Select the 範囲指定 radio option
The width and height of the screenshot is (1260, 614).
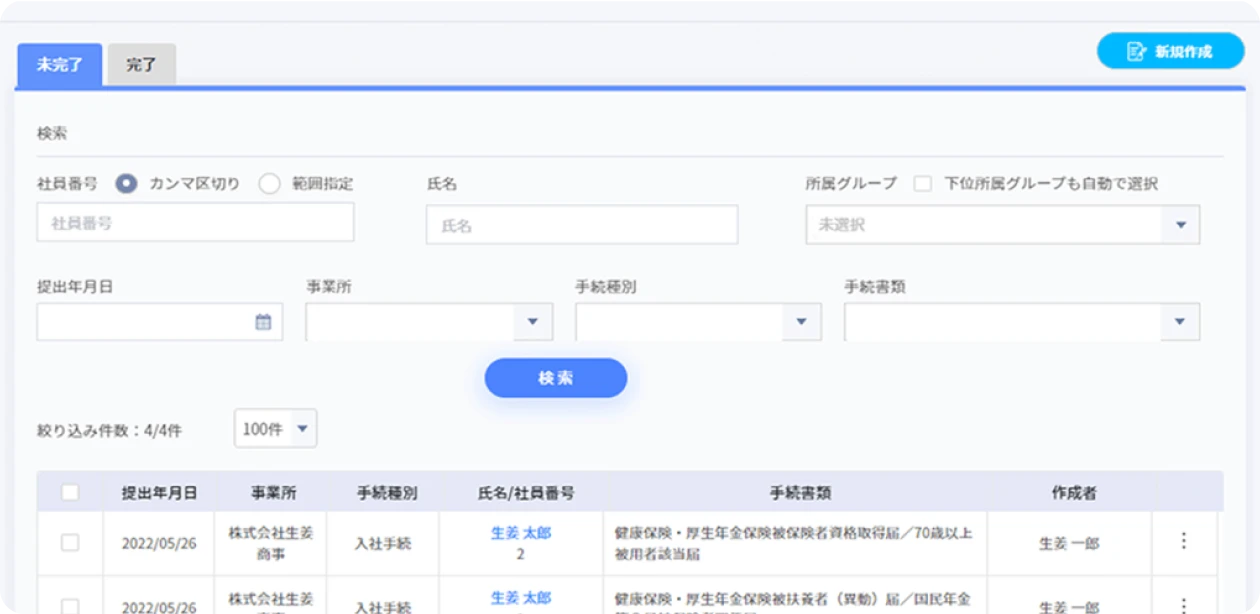[x=270, y=184]
